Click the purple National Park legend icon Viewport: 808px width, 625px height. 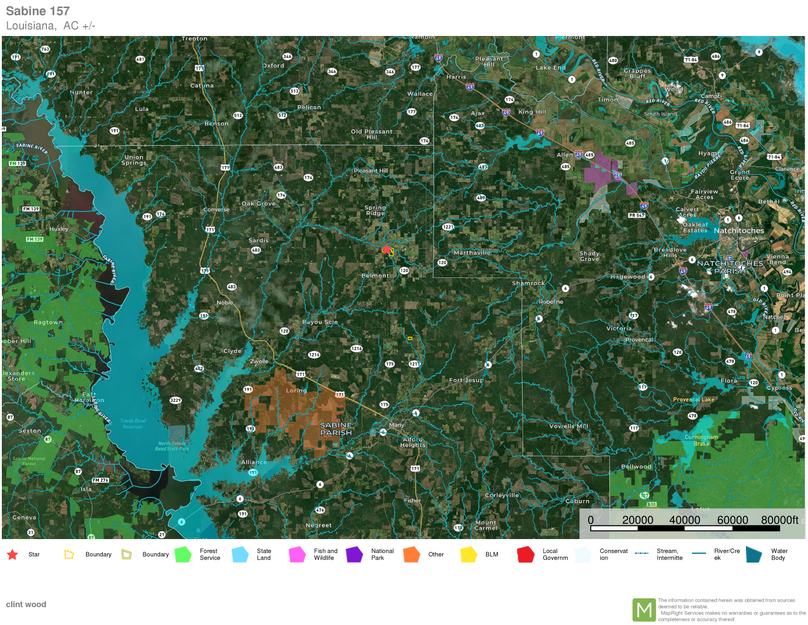354,554
